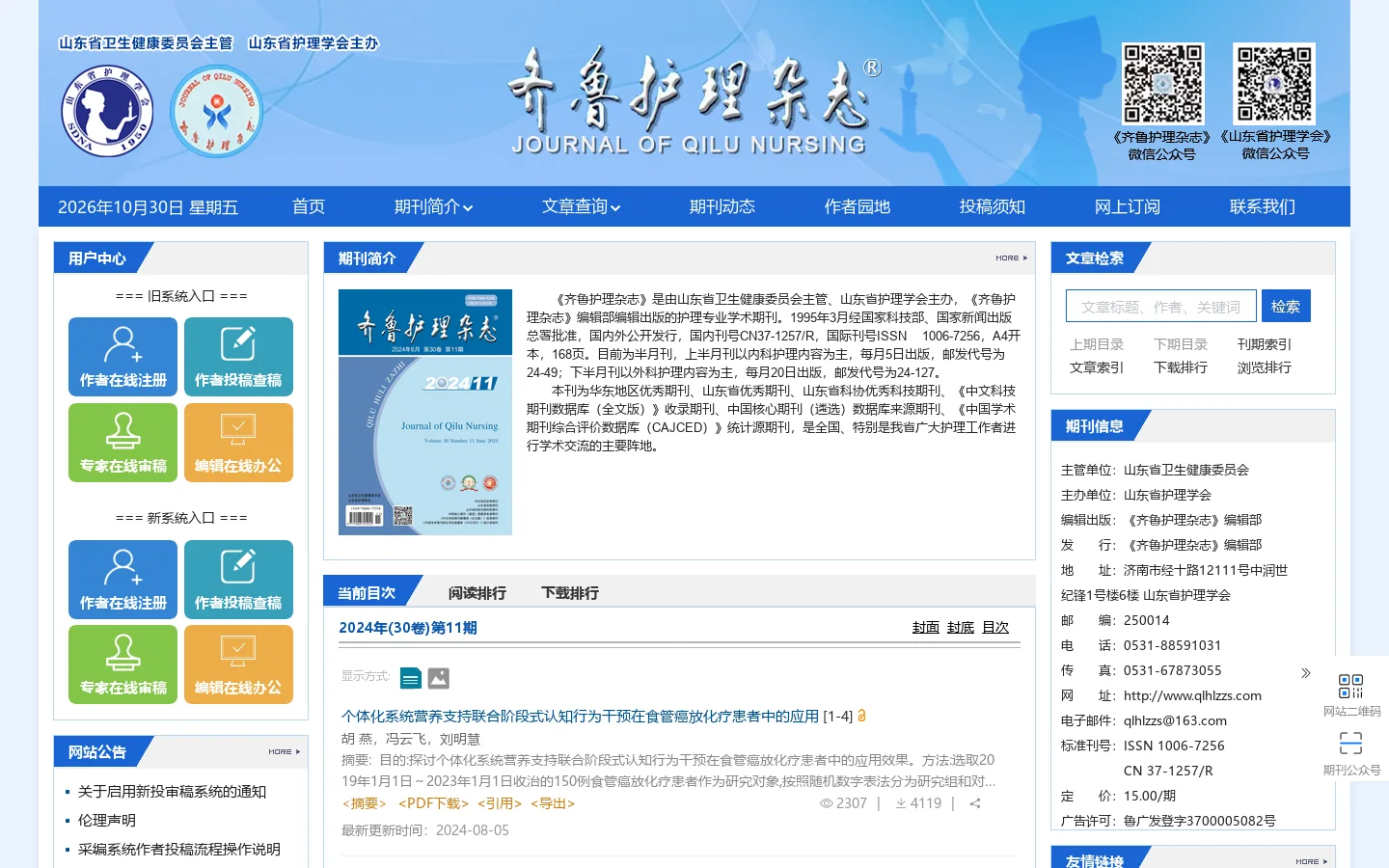1389x868 pixels.
Task: Click the <引用> link
Action: [500, 803]
